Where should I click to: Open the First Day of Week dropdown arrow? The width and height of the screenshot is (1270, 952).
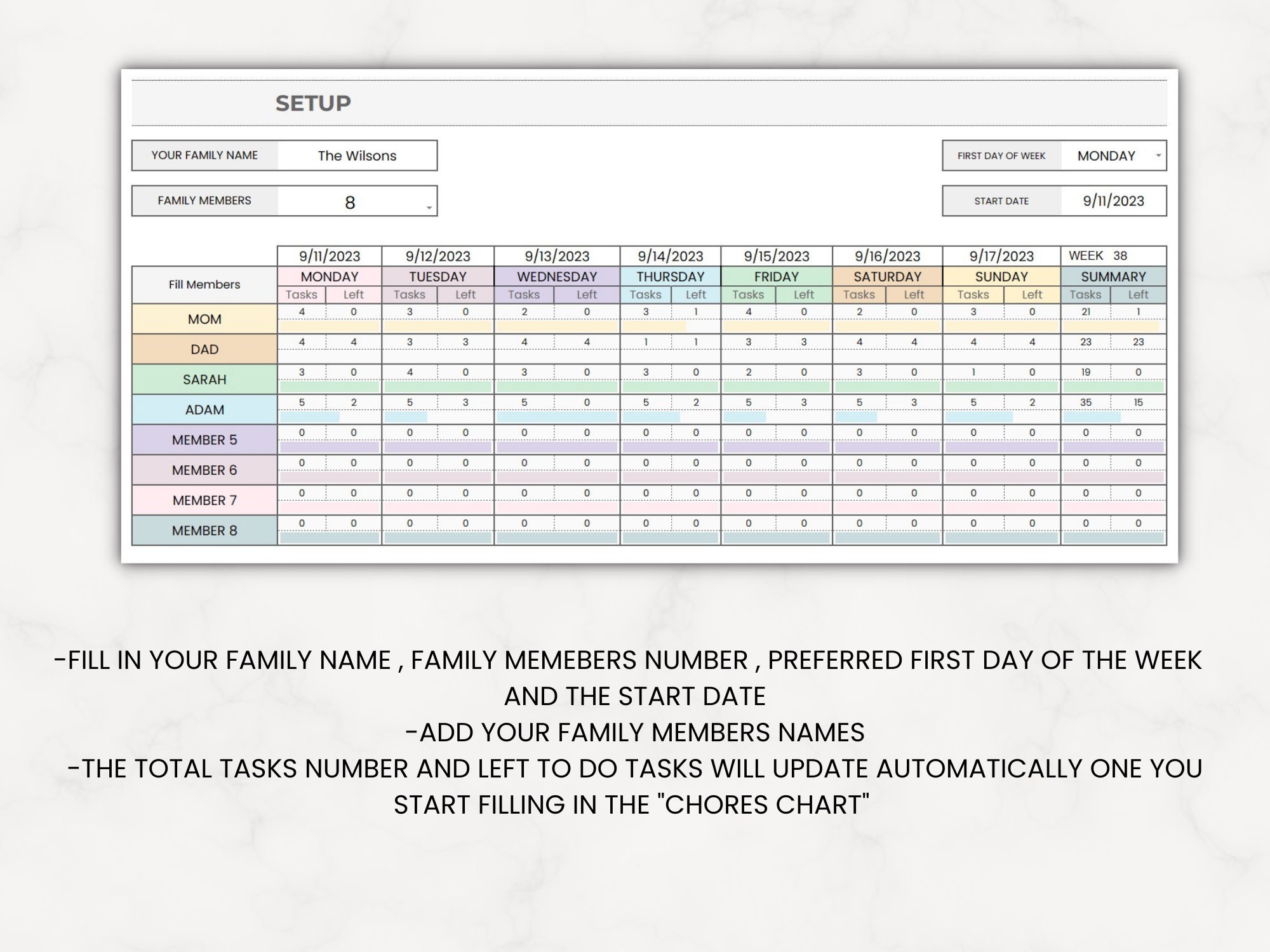[x=1158, y=155]
